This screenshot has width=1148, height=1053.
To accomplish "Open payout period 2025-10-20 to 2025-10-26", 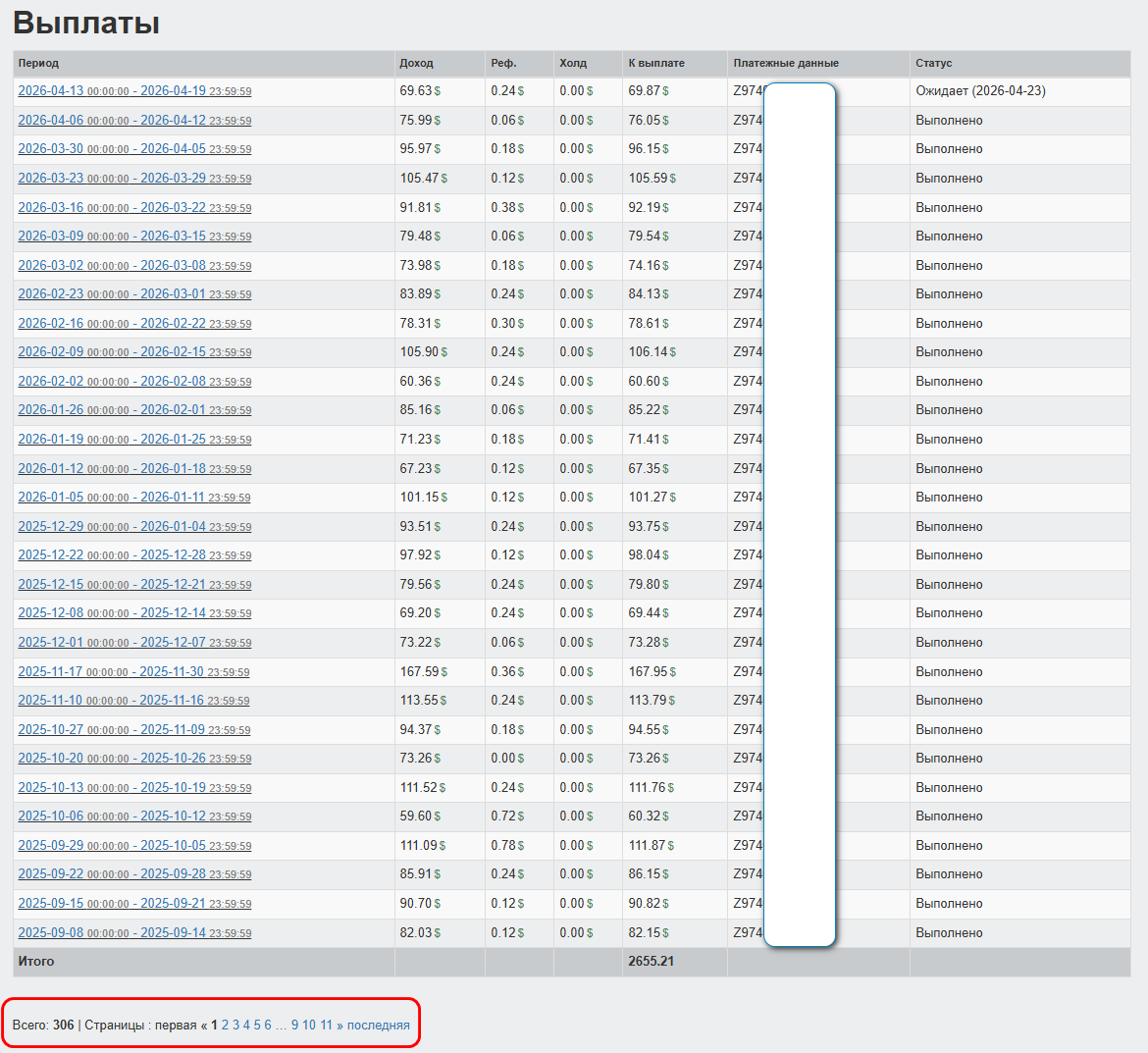I will [134, 758].
